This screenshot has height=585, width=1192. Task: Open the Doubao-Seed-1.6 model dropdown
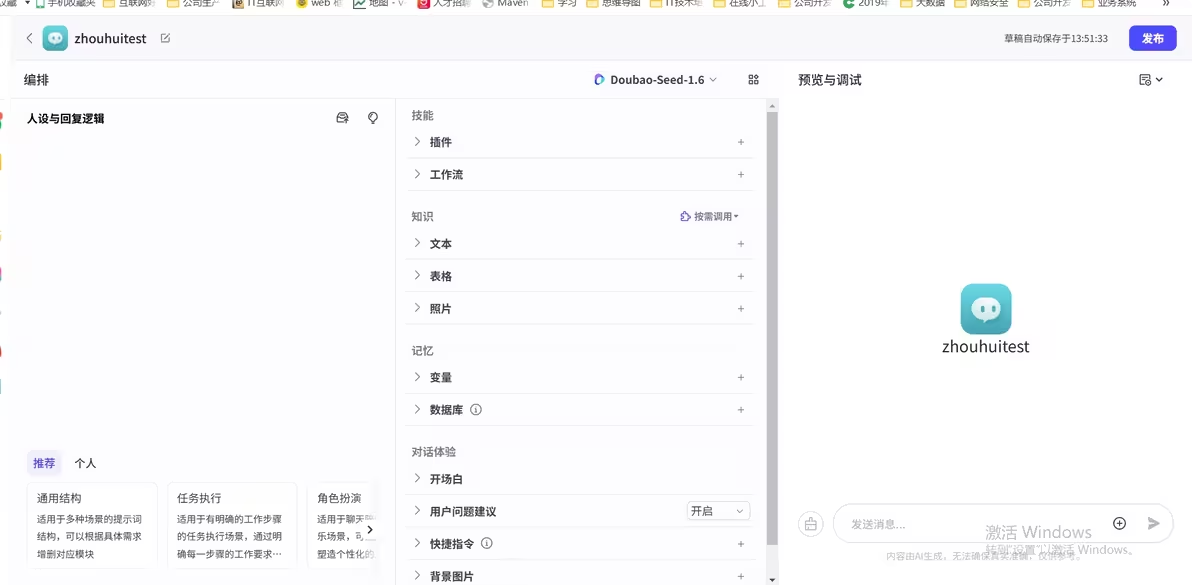[655, 79]
